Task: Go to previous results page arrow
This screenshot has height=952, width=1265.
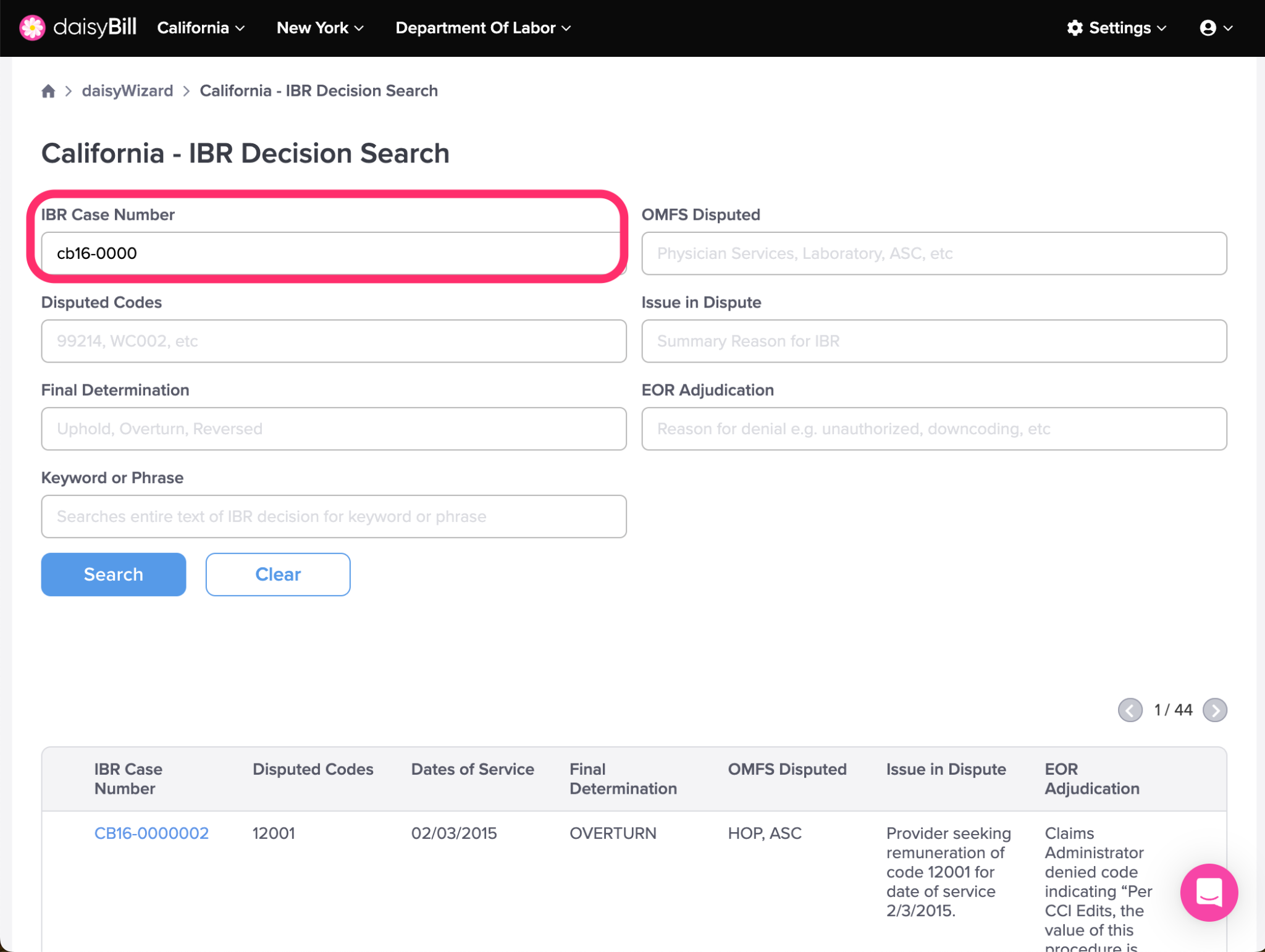Action: pyautogui.click(x=1130, y=710)
